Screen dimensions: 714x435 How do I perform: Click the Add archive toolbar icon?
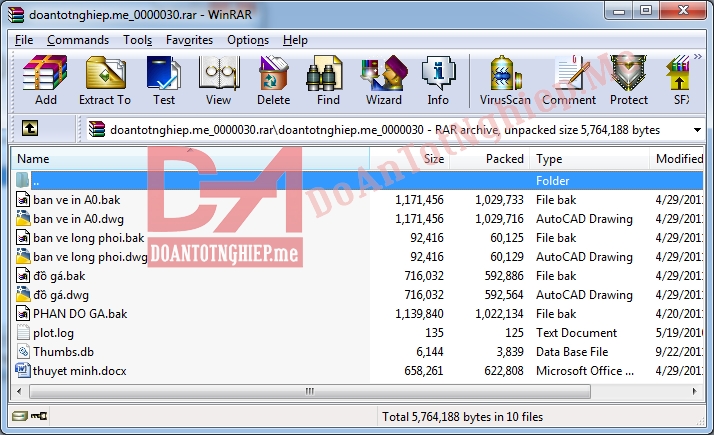45,80
